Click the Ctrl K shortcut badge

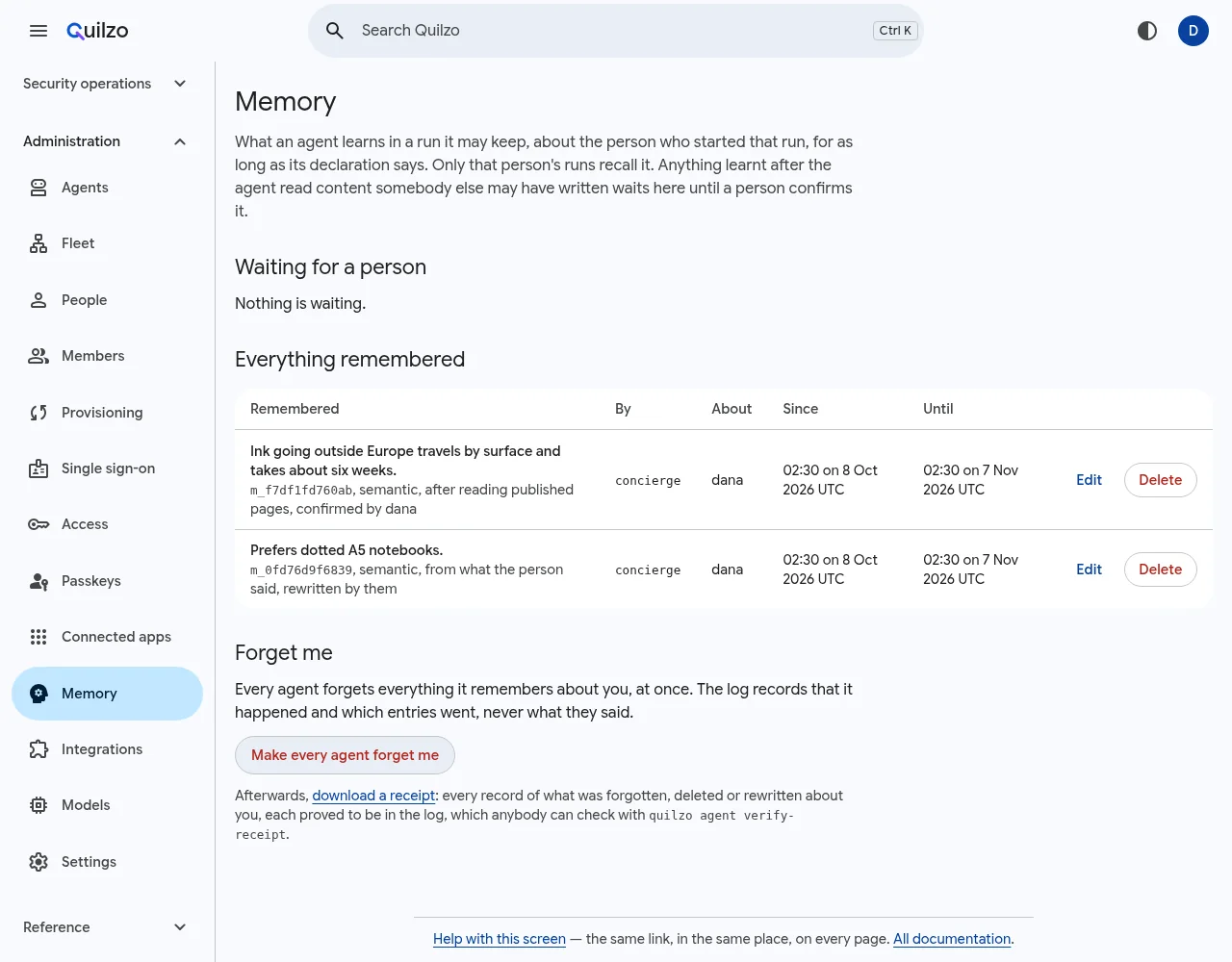pos(895,31)
